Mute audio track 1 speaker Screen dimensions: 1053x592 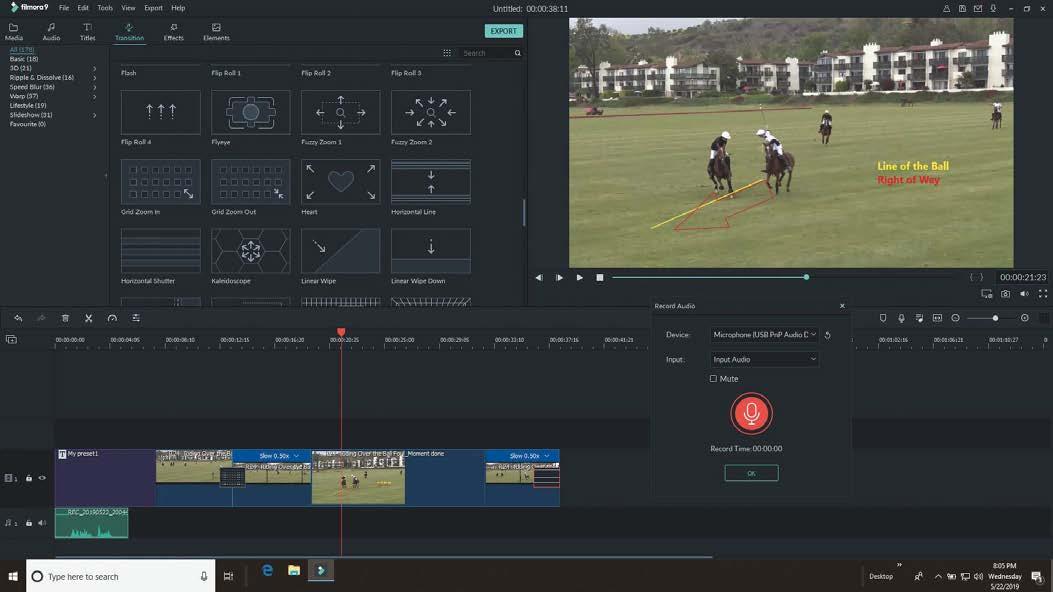tap(42, 523)
